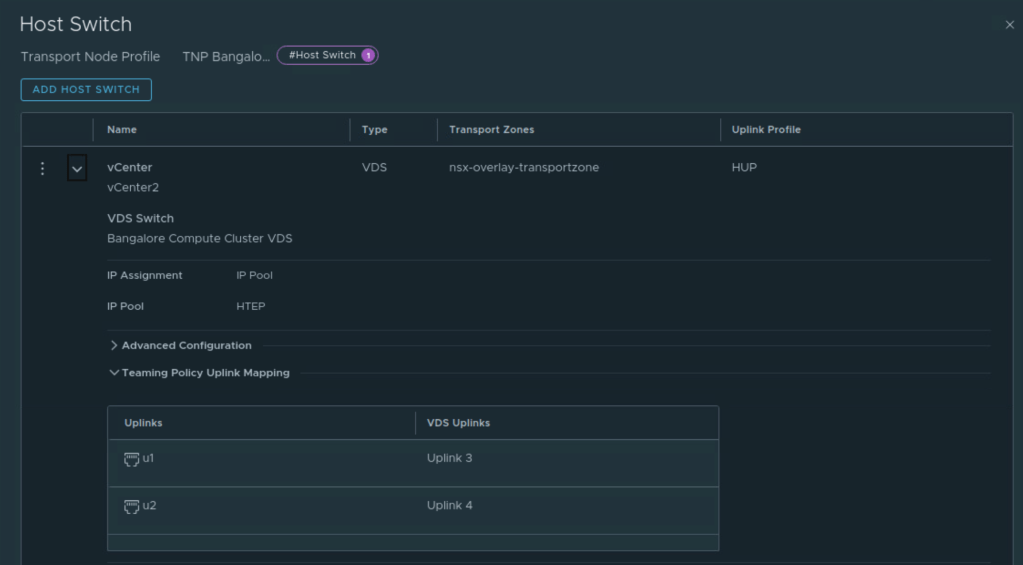Close the Host Switch dialog
Image resolution: width=1023 pixels, height=565 pixels.
point(1008,25)
